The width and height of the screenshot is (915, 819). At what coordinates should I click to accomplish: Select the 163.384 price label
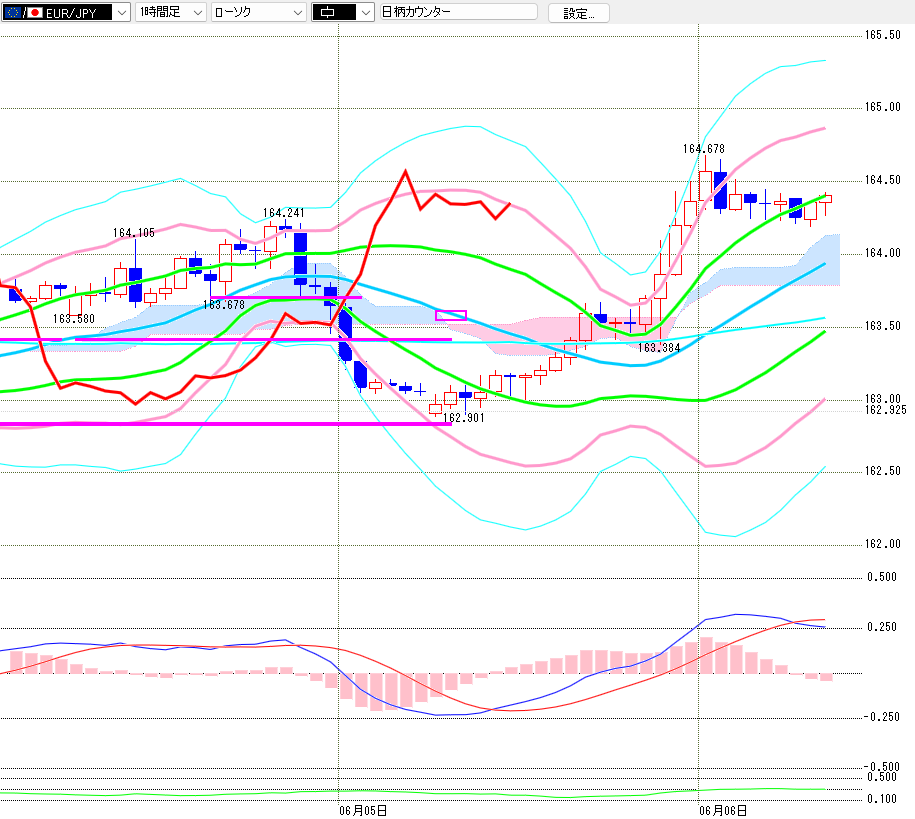(x=659, y=348)
